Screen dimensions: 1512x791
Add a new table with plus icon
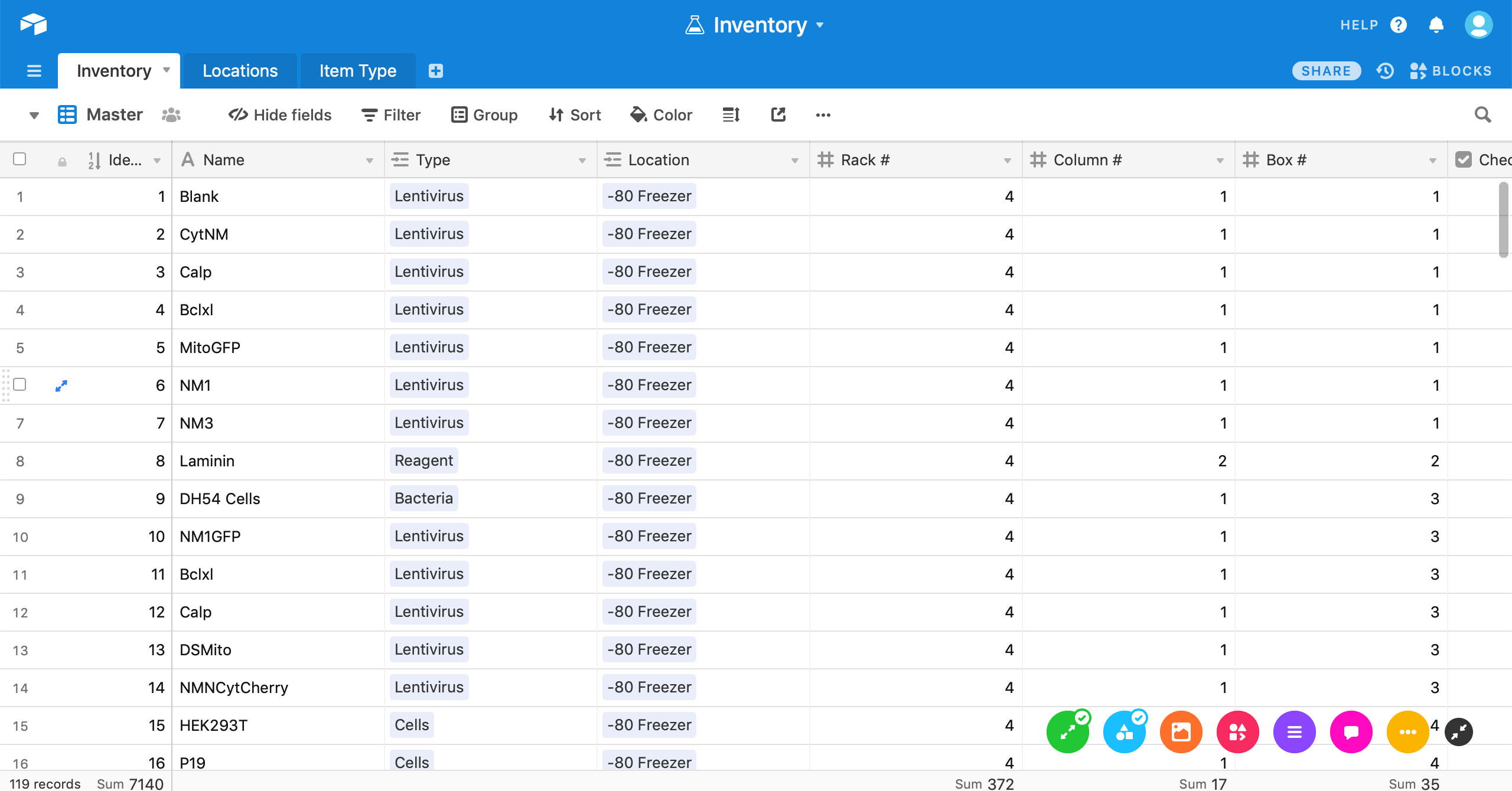[x=436, y=71]
